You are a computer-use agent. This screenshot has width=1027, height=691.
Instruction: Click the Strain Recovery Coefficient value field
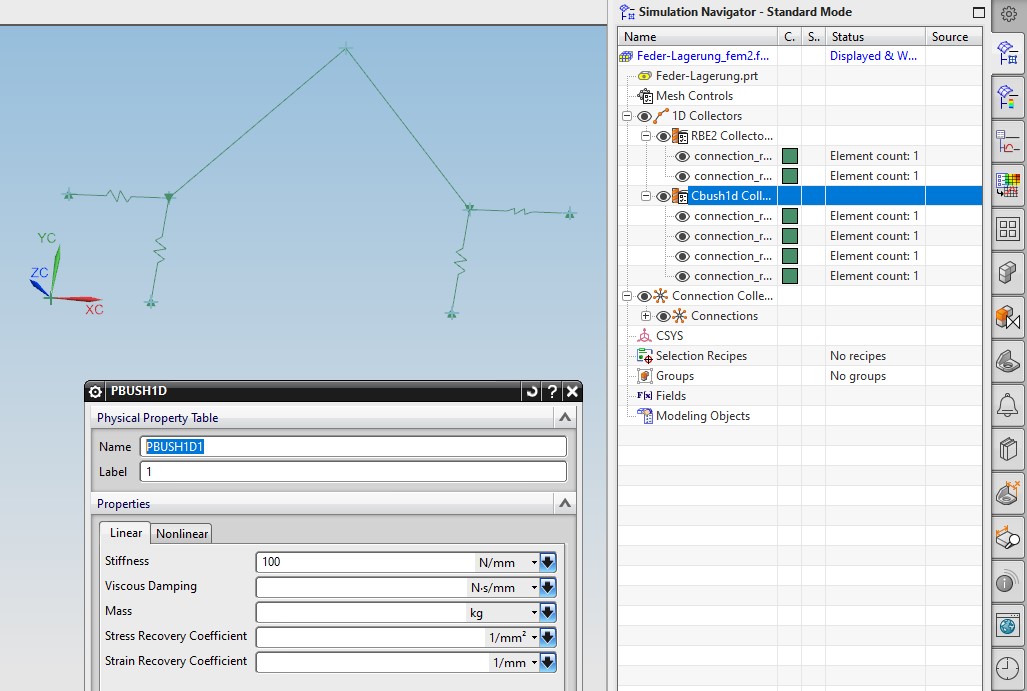coord(373,663)
